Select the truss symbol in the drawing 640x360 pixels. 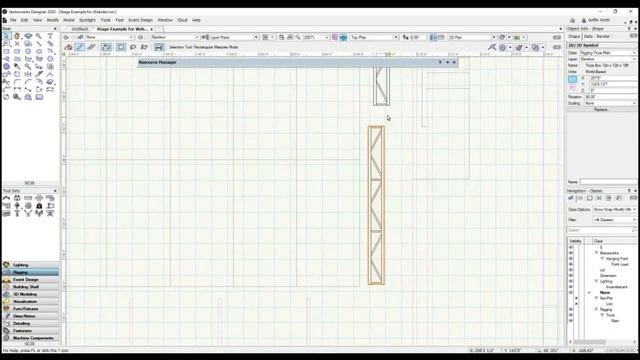pos(376,205)
